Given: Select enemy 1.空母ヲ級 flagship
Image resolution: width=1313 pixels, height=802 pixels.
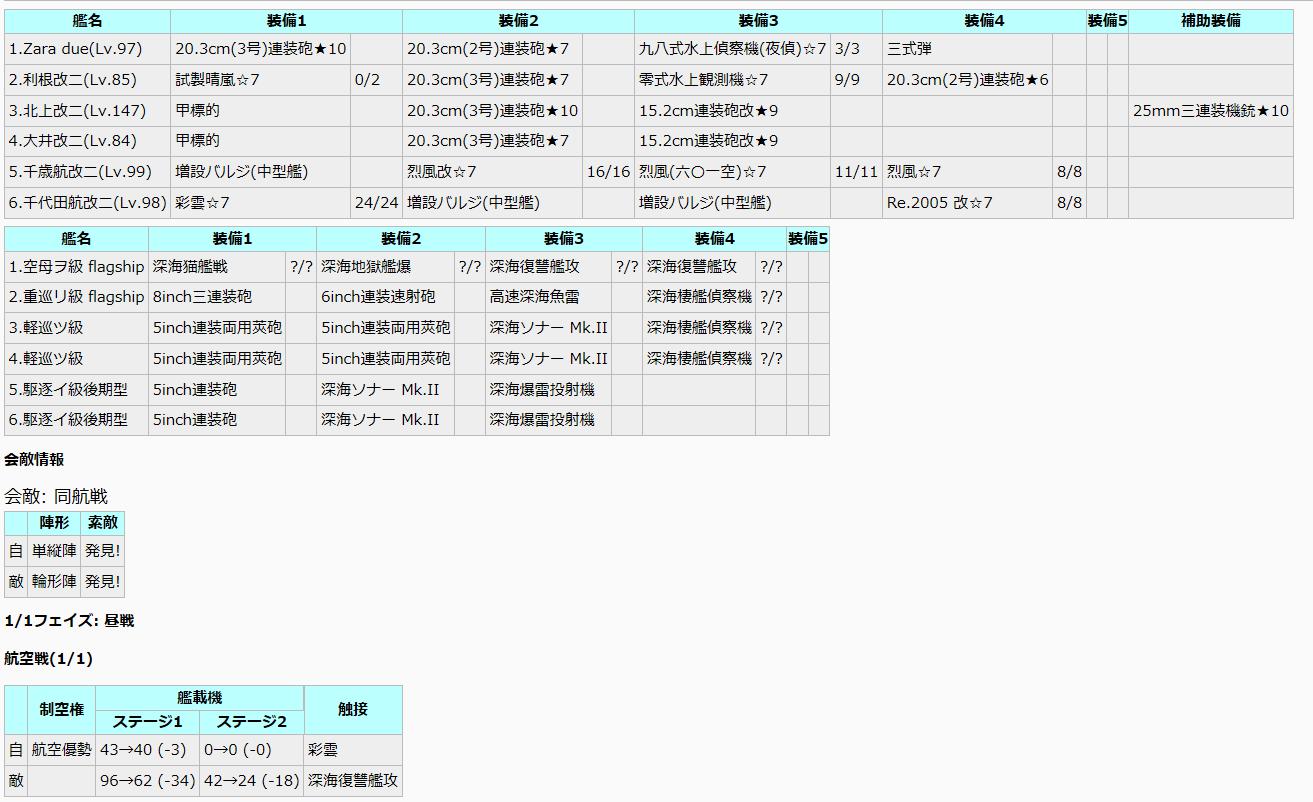Looking at the screenshot, I should pyautogui.click(x=76, y=266).
